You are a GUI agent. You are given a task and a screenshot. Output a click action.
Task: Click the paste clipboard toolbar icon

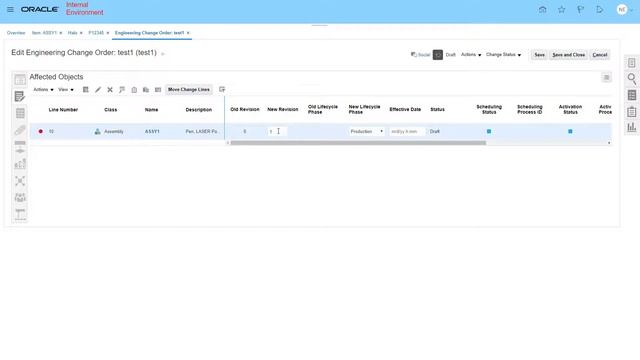pyautogui.click(x=134, y=89)
